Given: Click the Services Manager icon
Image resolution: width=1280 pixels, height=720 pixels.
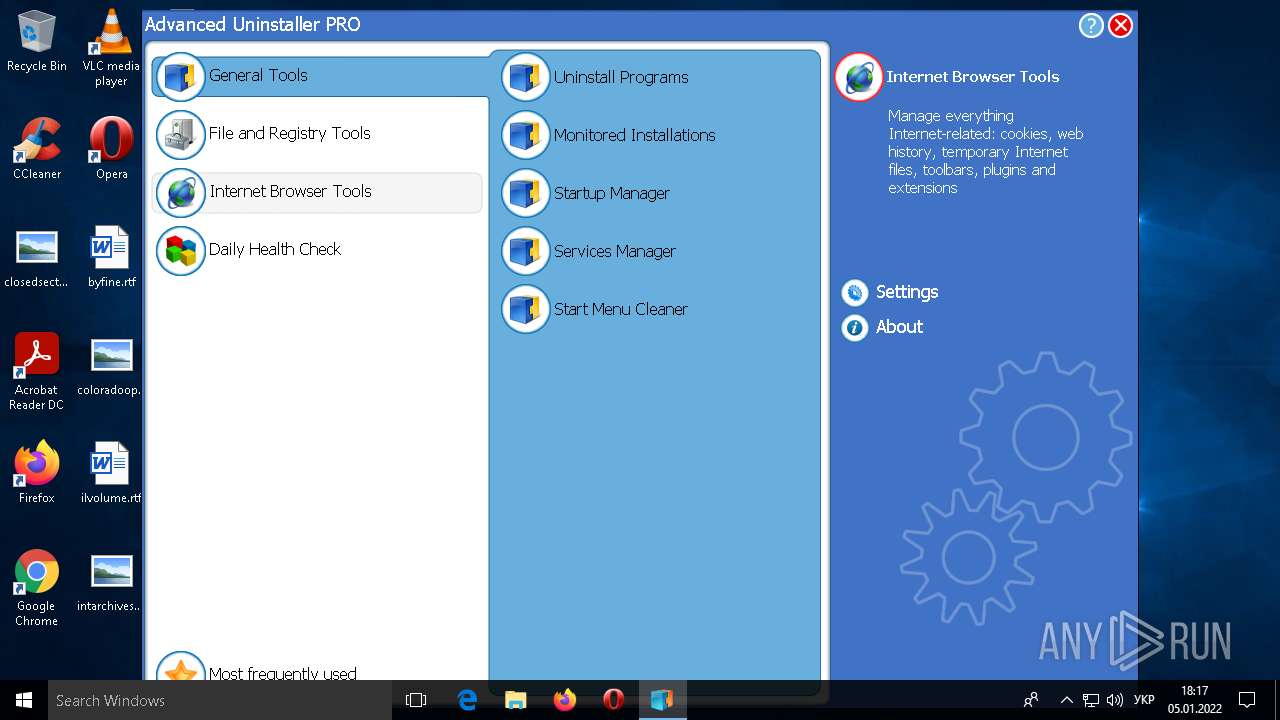Looking at the screenshot, I should click(x=525, y=251).
